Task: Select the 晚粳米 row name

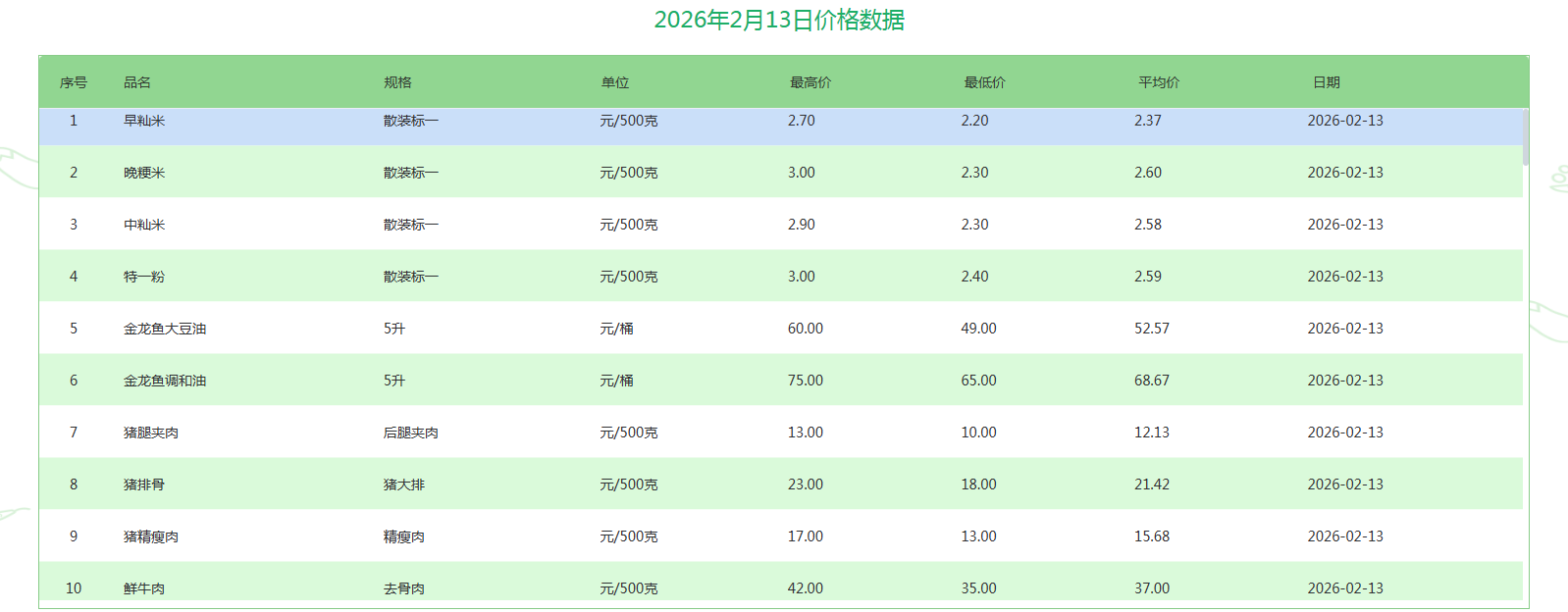Action: [144, 173]
